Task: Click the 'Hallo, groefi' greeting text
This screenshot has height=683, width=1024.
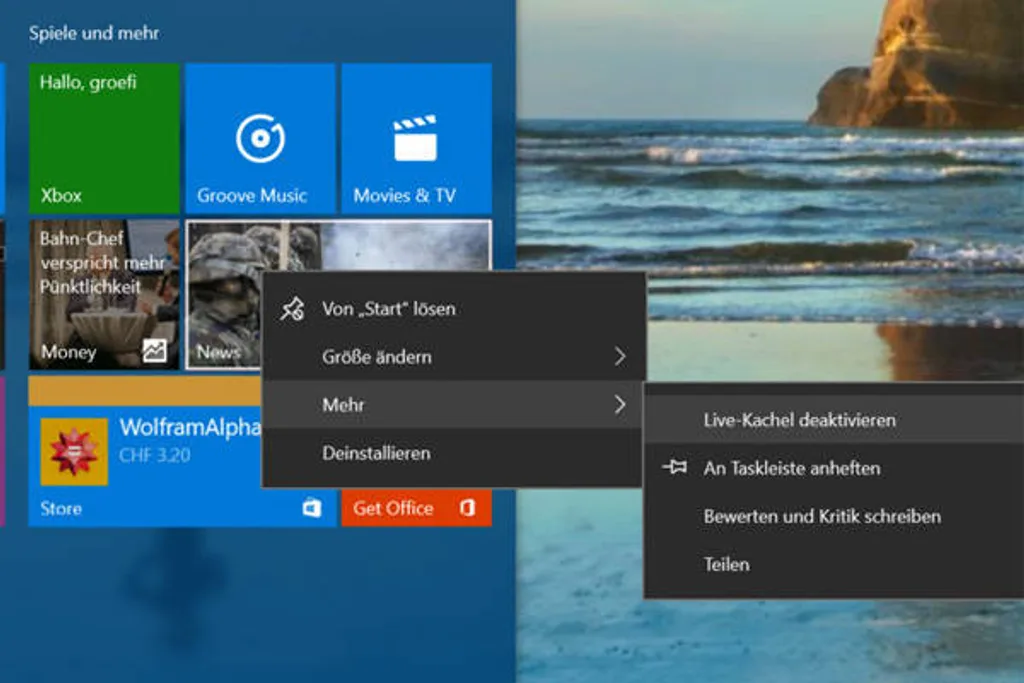Action: pyautogui.click(x=88, y=82)
